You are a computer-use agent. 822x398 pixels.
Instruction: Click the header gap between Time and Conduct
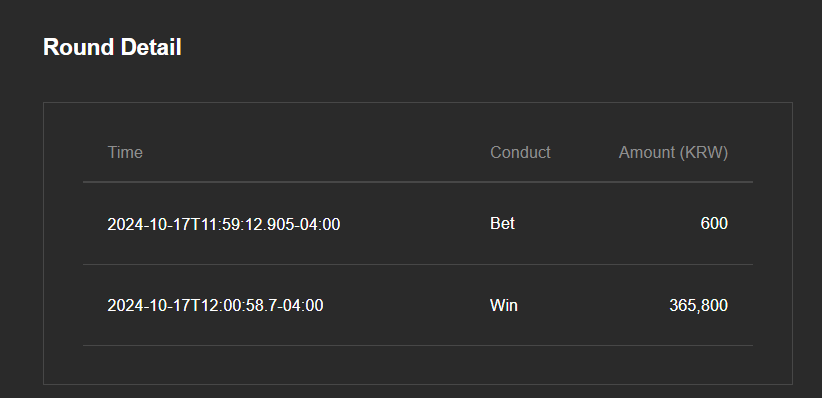tap(316, 153)
